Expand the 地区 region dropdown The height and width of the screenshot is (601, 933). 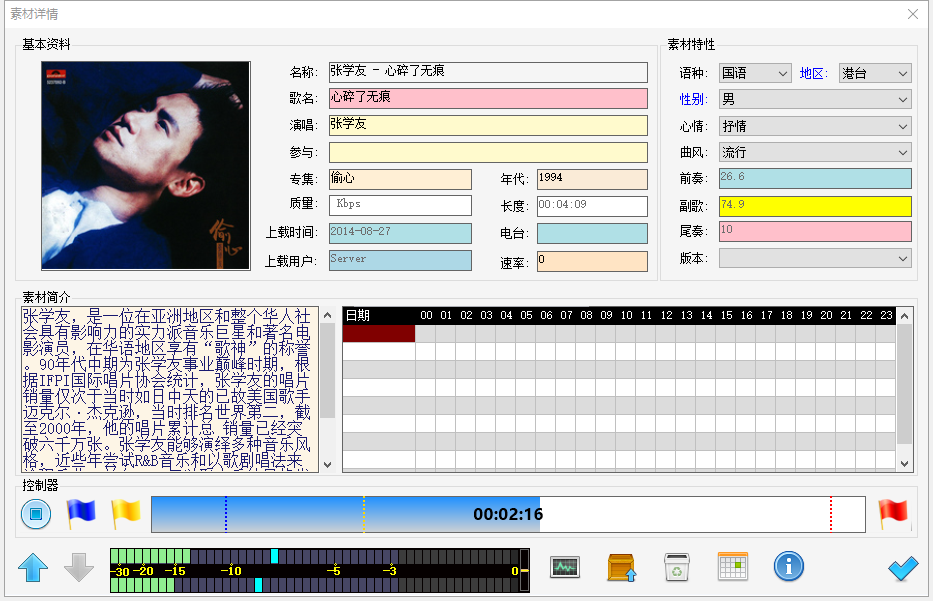pyautogui.click(x=875, y=73)
